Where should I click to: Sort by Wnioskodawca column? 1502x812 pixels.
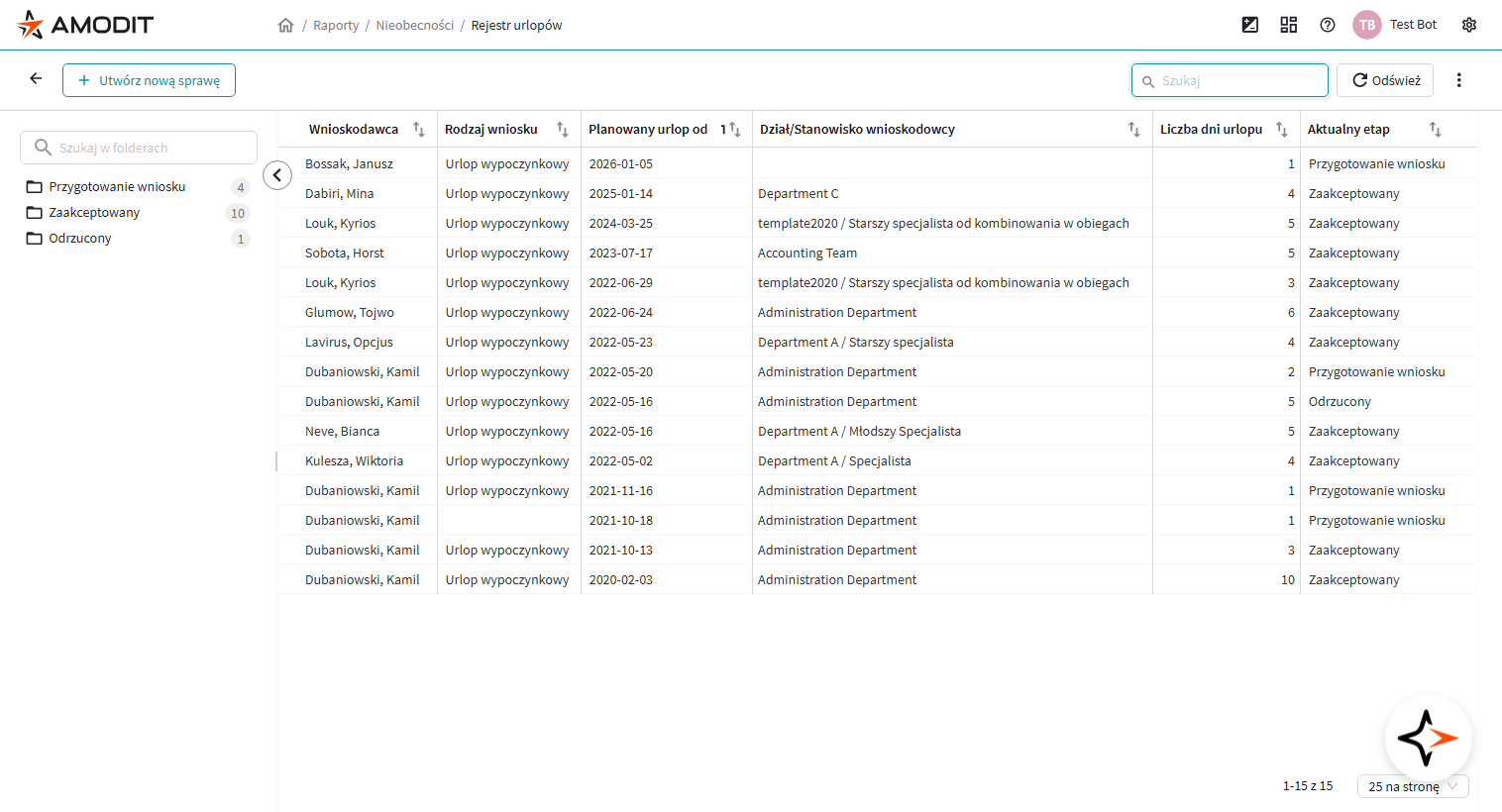tap(419, 130)
